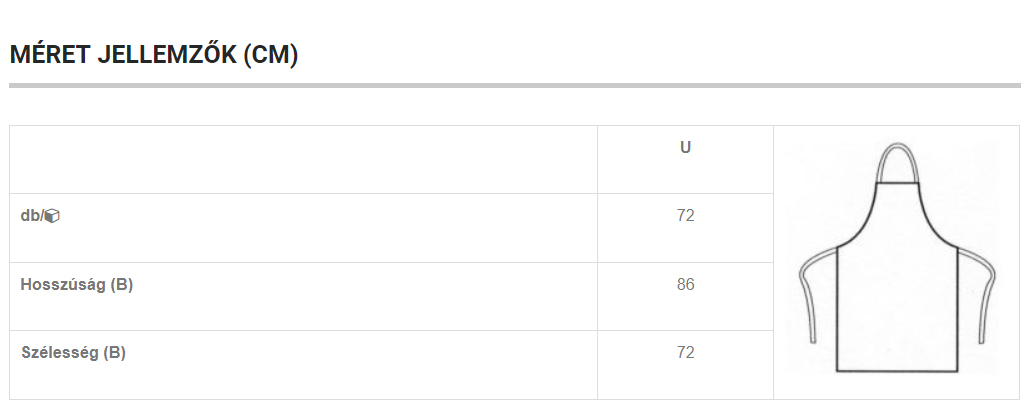Viewport: 1025px width, 420px height.
Task: Click the apron's lower skirt section
Action: 898,309
